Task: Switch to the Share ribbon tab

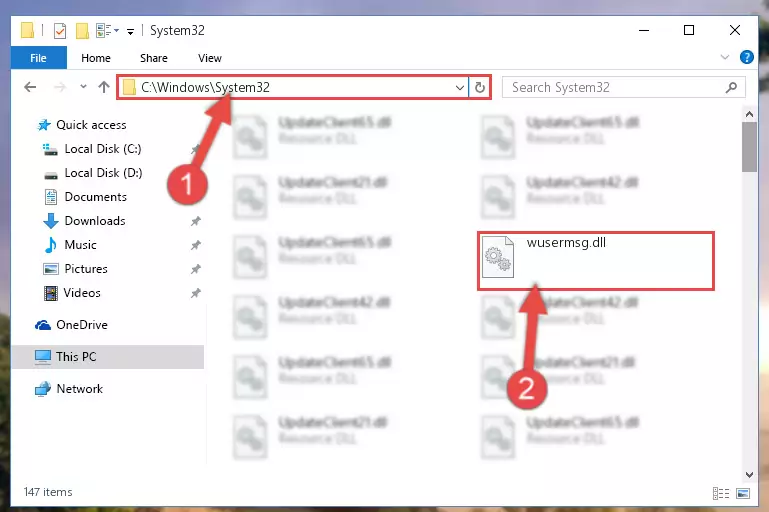Action: [x=154, y=58]
